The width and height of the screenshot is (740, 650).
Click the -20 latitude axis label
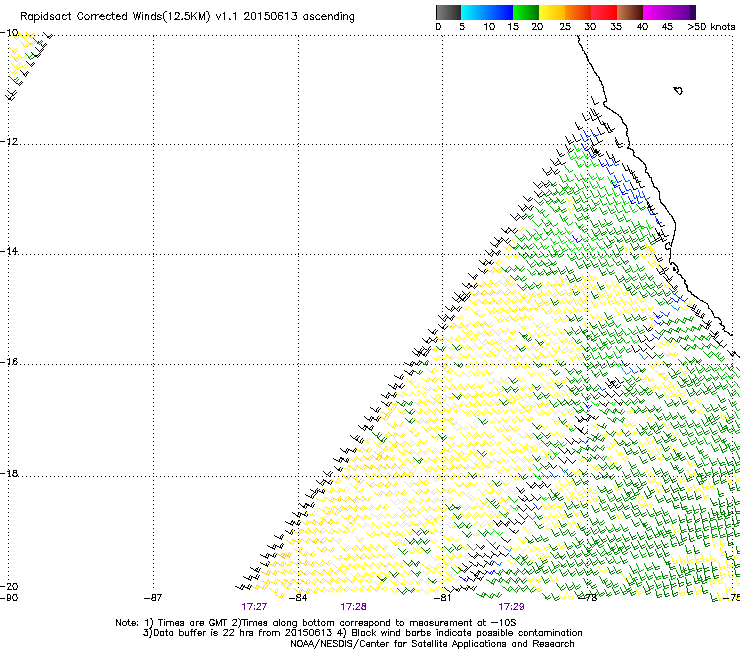coord(9,586)
